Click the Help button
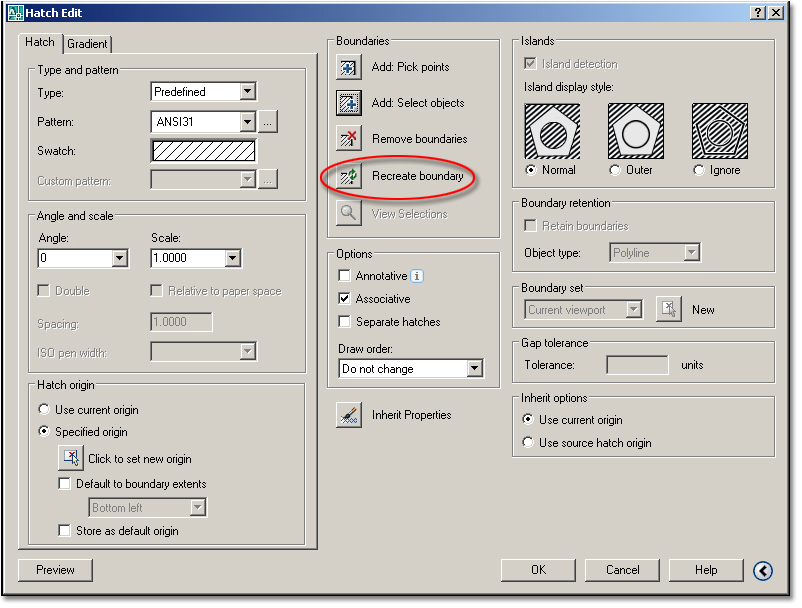802x608 pixels. click(706, 570)
